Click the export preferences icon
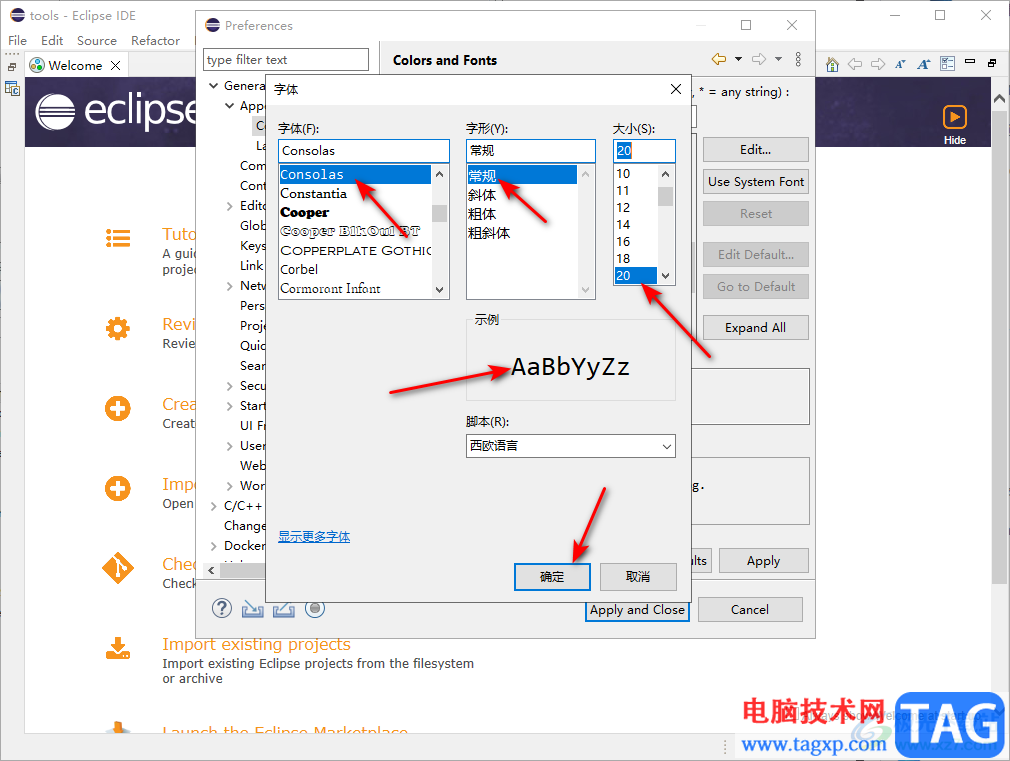The image size is (1010, 761). 283,608
